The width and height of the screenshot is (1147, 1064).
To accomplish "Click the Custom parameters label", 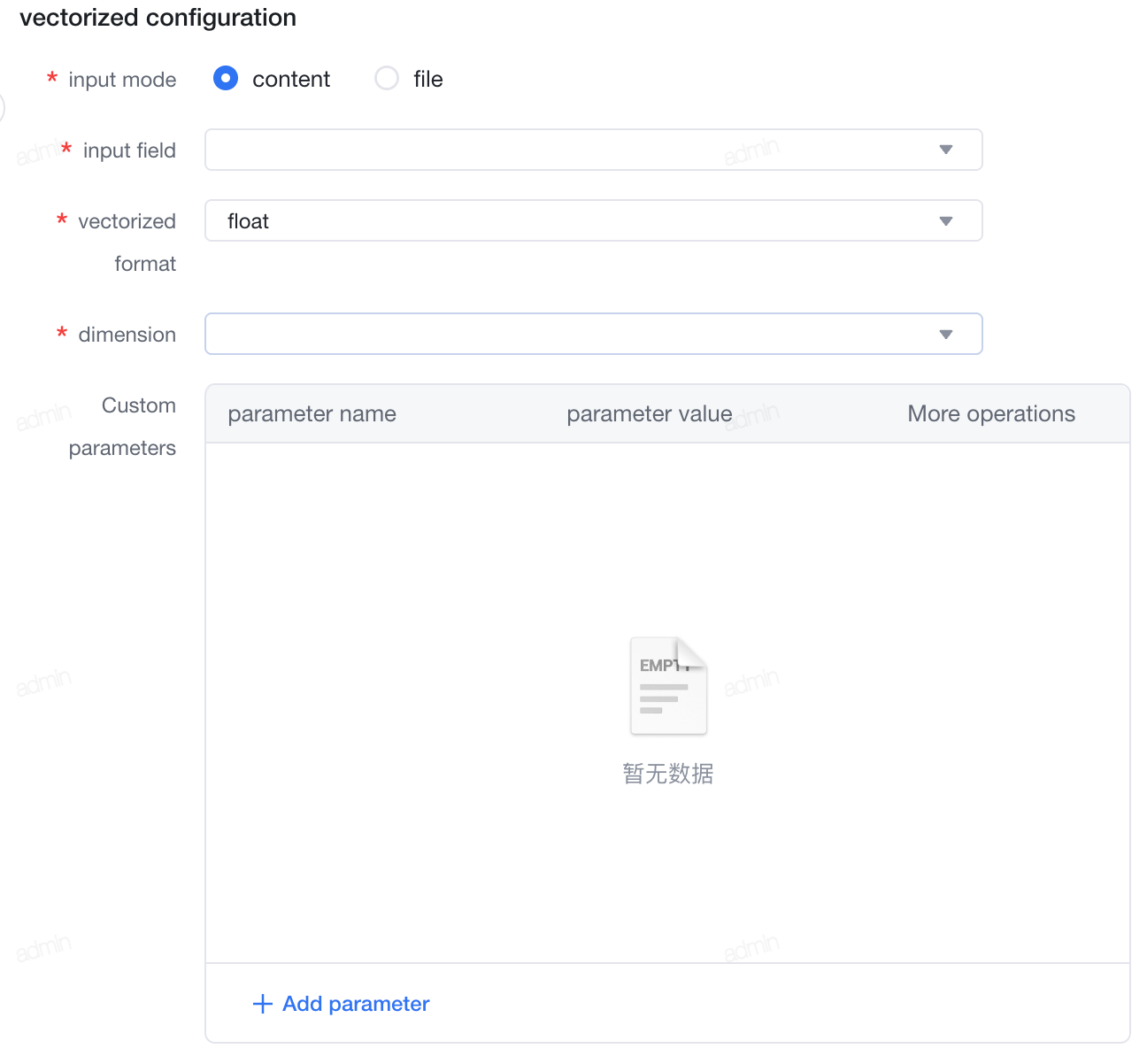I will click(x=122, y=427).
